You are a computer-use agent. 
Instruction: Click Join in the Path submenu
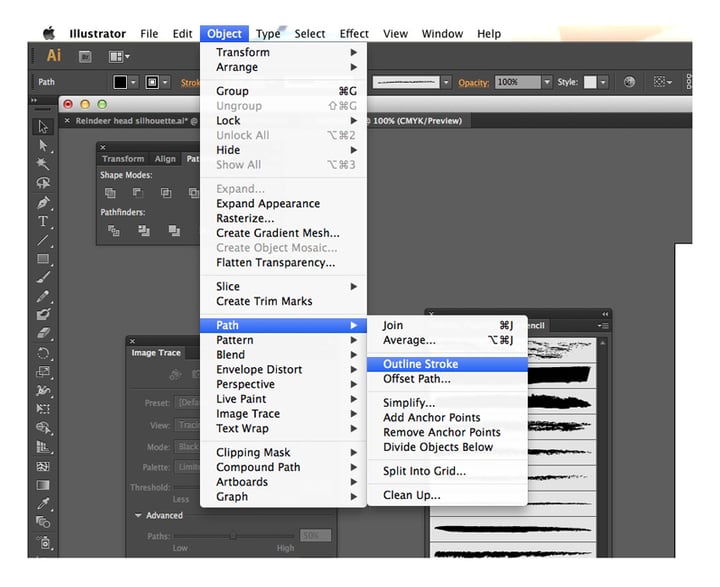(447, 325)
